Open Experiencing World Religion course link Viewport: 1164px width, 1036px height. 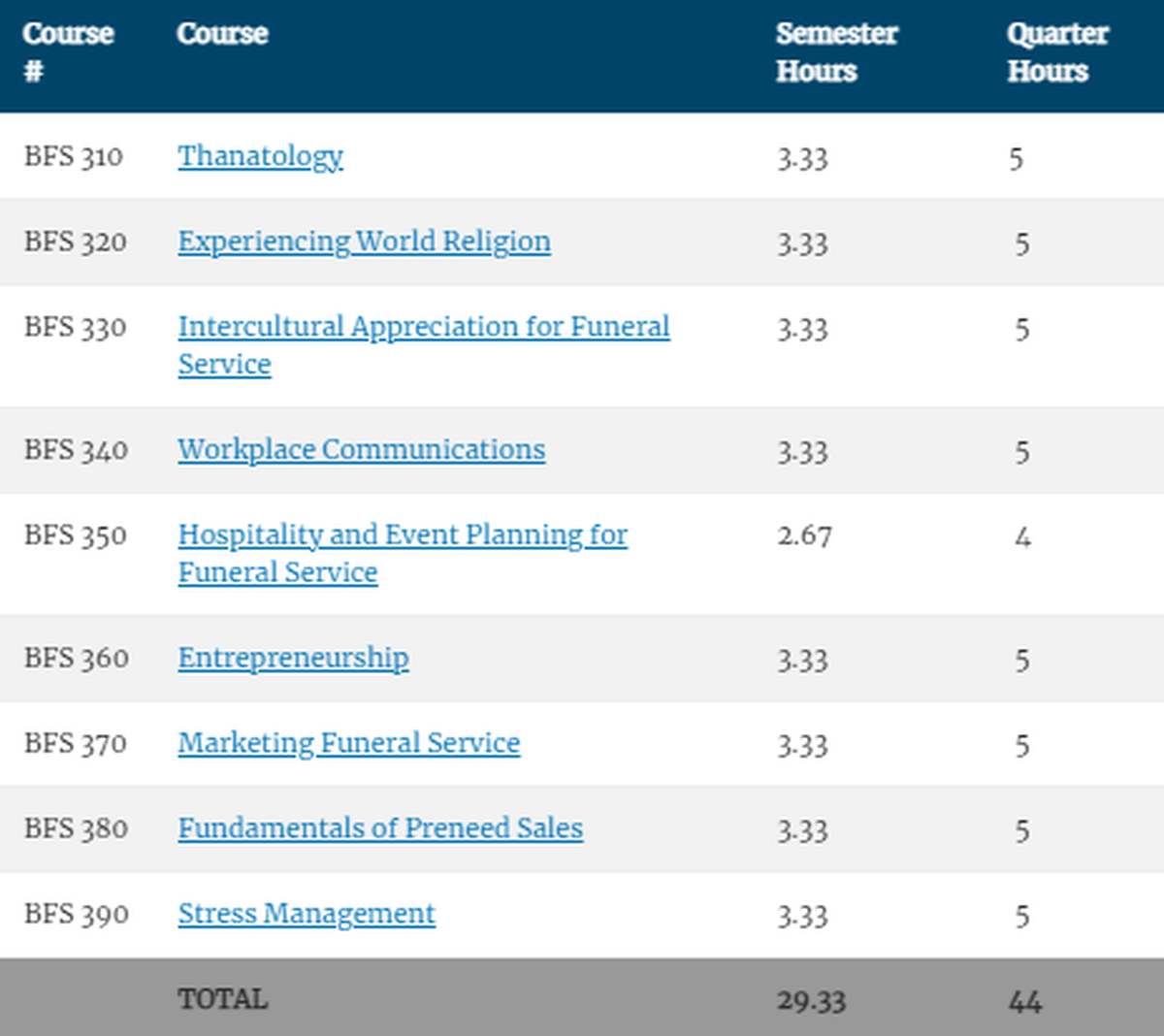pyautogui.click(x=364, y=242)
